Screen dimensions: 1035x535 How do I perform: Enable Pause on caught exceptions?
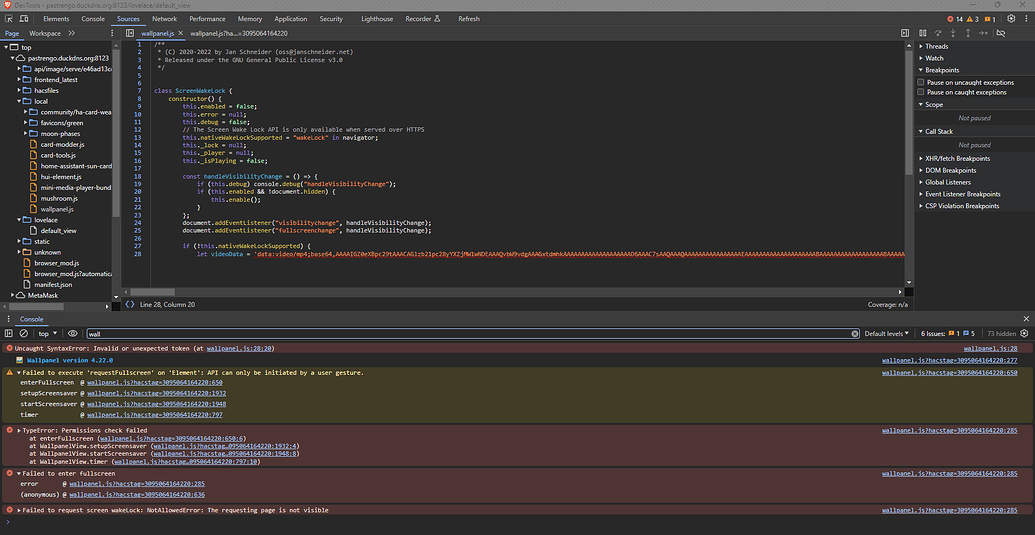[921, 92]
